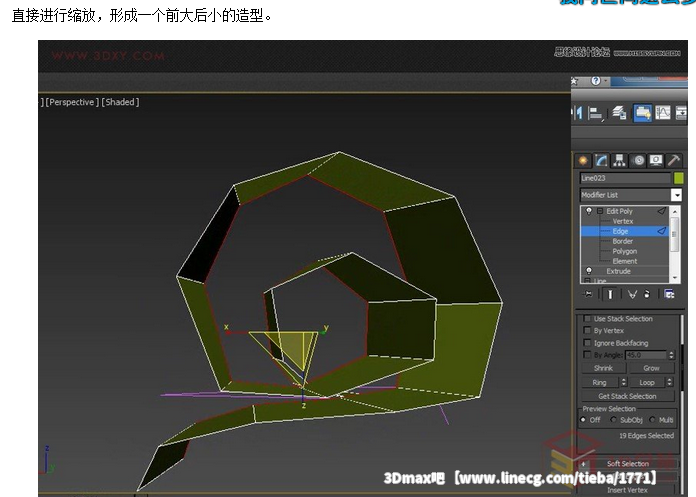Viewport: 696px width, 497px height.
Task: Click Make Unique icon
Action: 632,294
